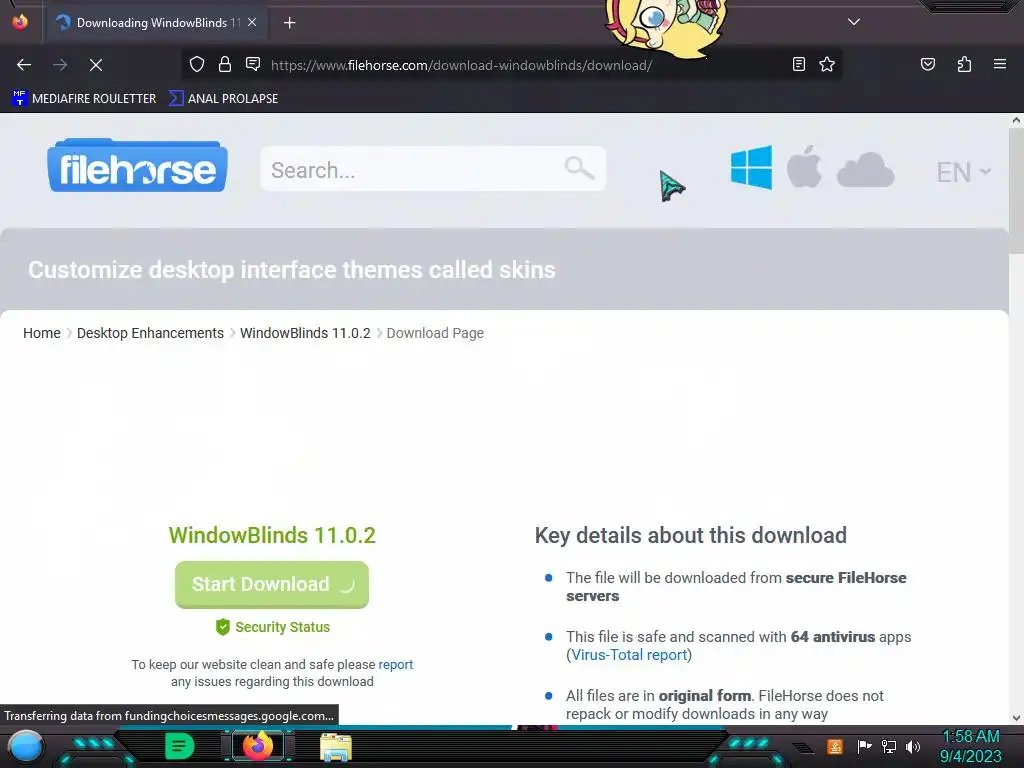Click the FileHorse logo

click(x=137, y=165)
